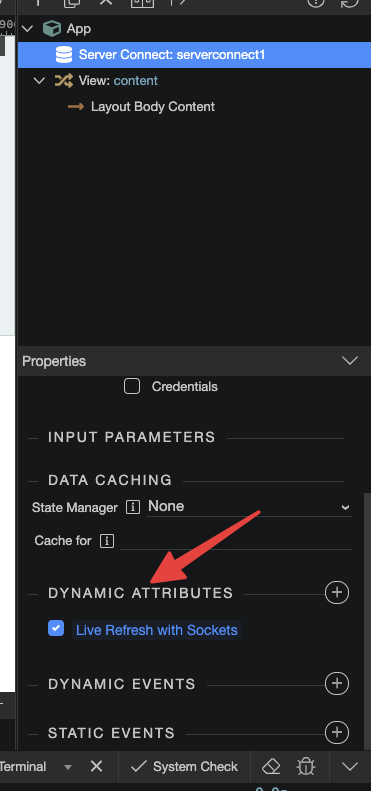
Task: Click the Cache for info icon
Action: pos(107,541)
